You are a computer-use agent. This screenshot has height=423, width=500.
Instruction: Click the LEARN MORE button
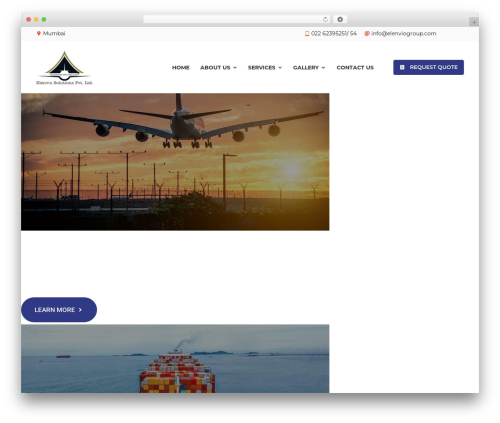[59, 310]
